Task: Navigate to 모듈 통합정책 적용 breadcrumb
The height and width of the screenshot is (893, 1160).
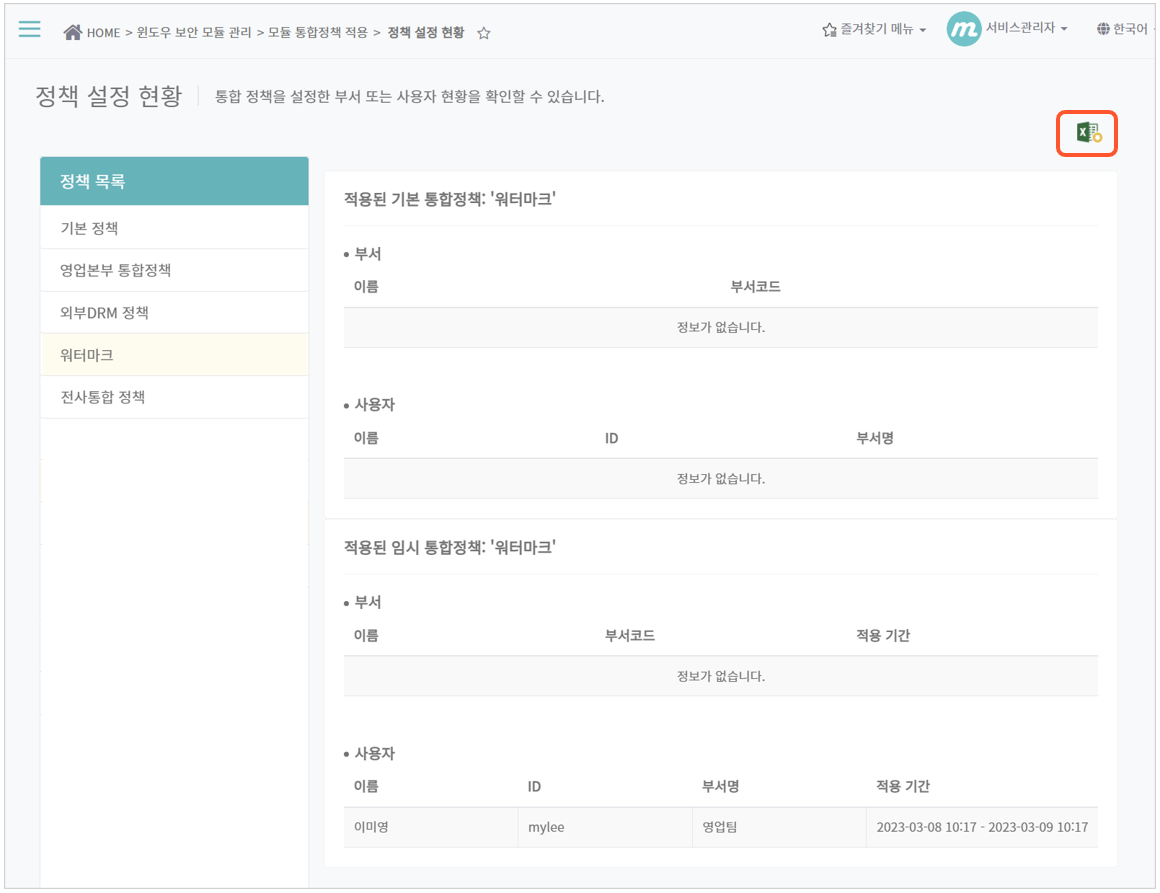Action: 317,33
